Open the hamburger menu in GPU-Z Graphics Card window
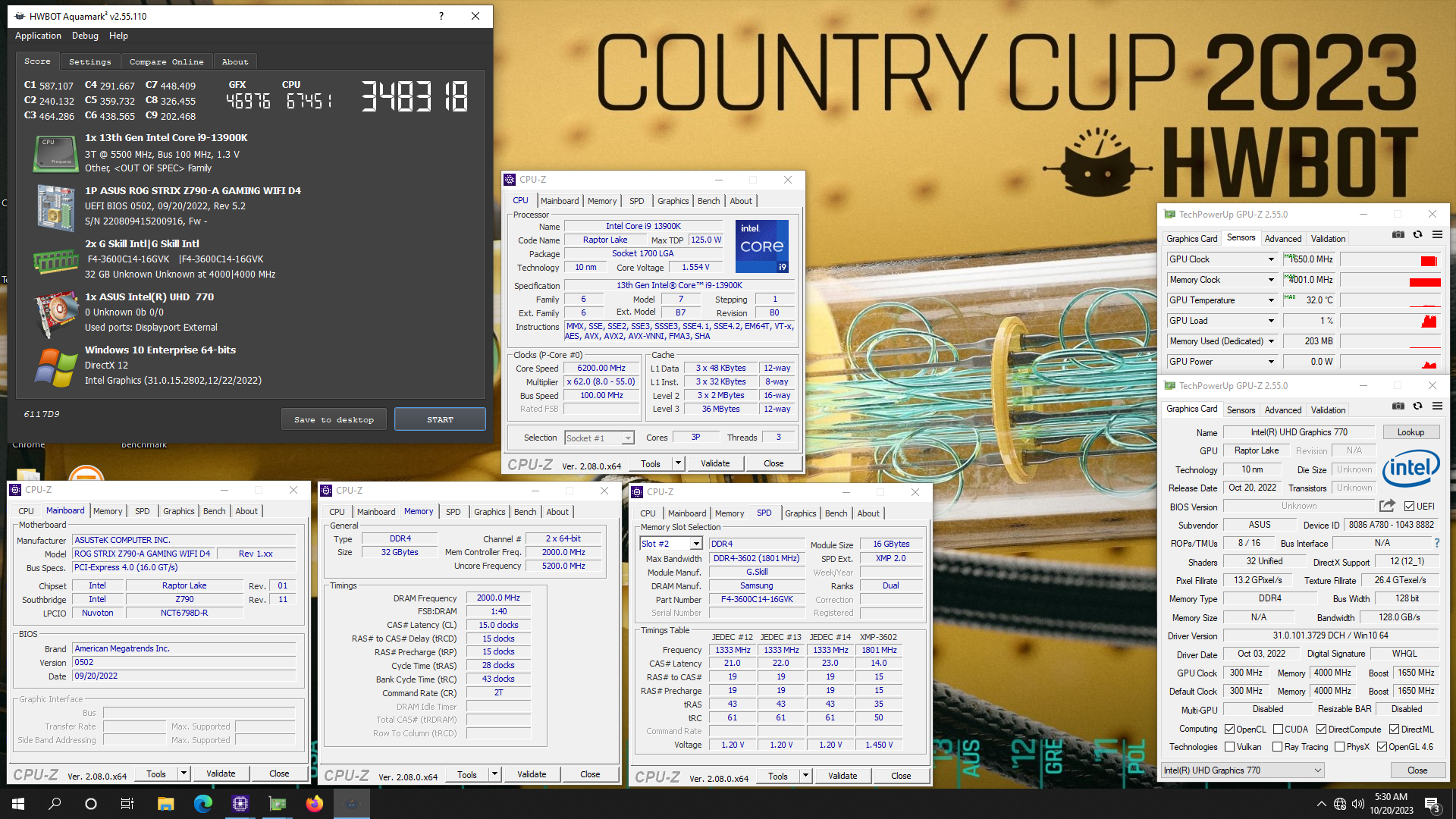 coord(1437,406)
